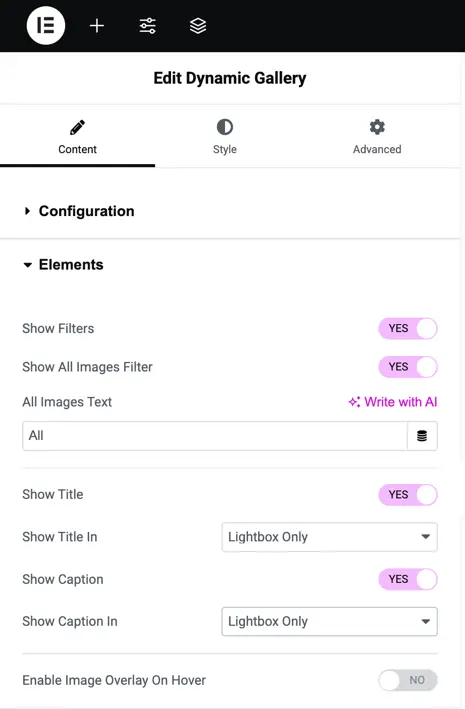Turn off the Show Title switch
Screen dimensions: 465x709
408,495
